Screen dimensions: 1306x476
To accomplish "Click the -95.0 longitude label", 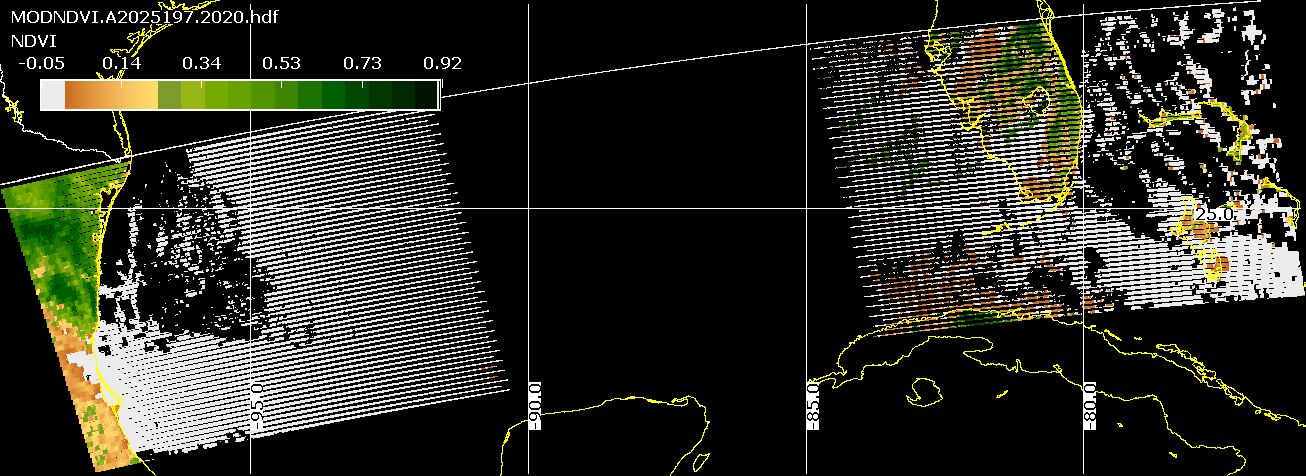I will tap(258, 406).
